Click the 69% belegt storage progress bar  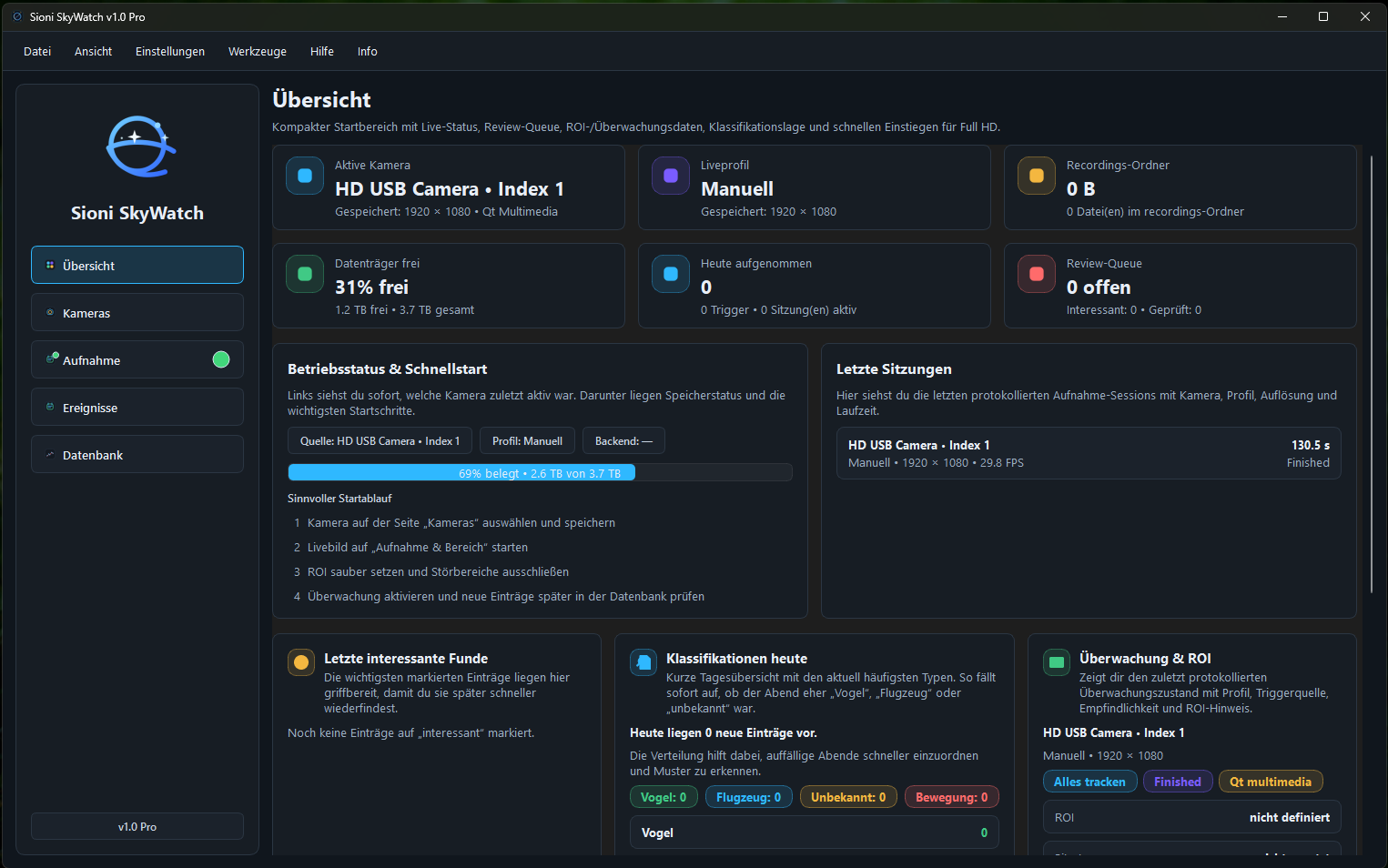[x=540, y=473]
